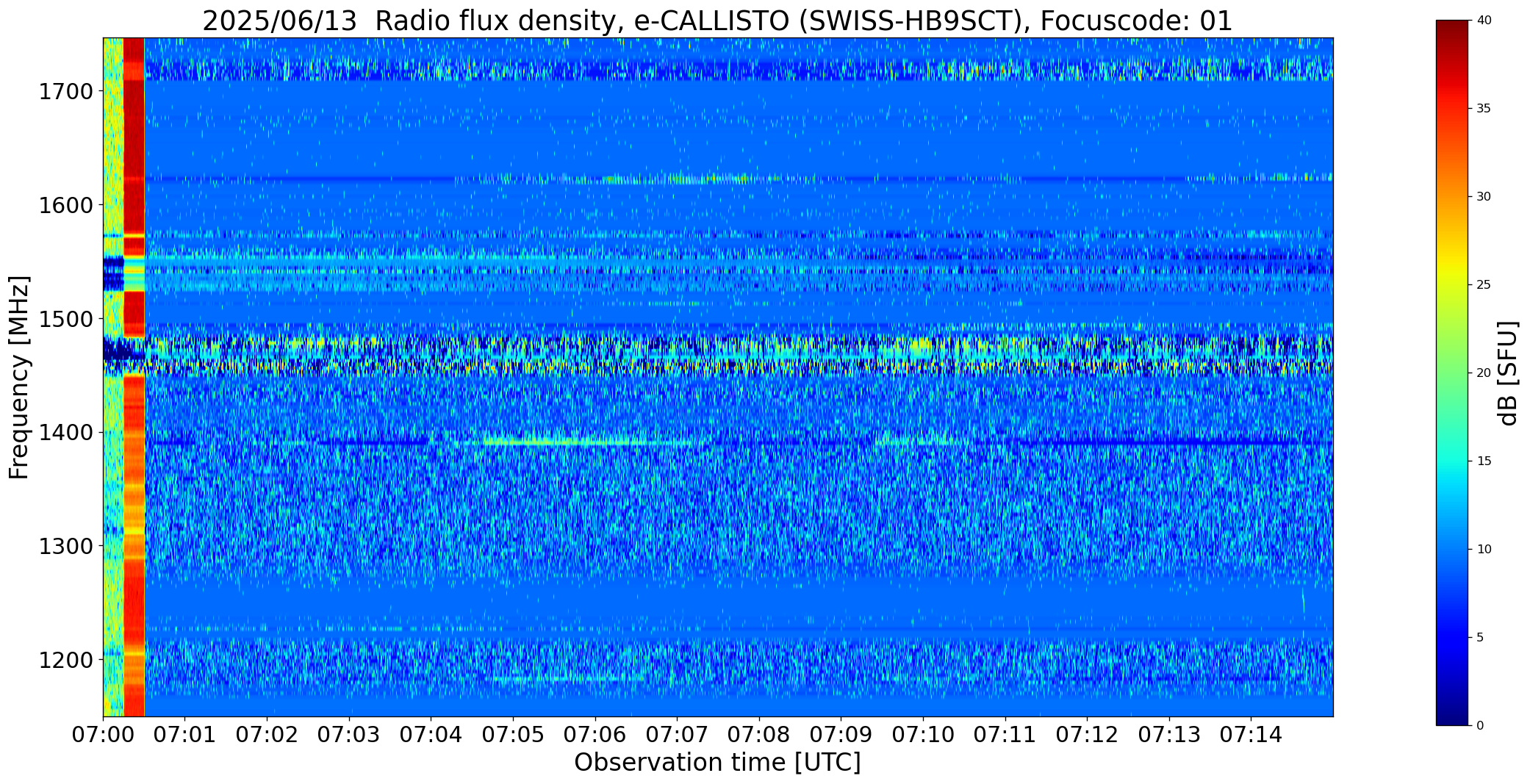Click the 07:04 time tick label
1530x784 pixels.
431,735
